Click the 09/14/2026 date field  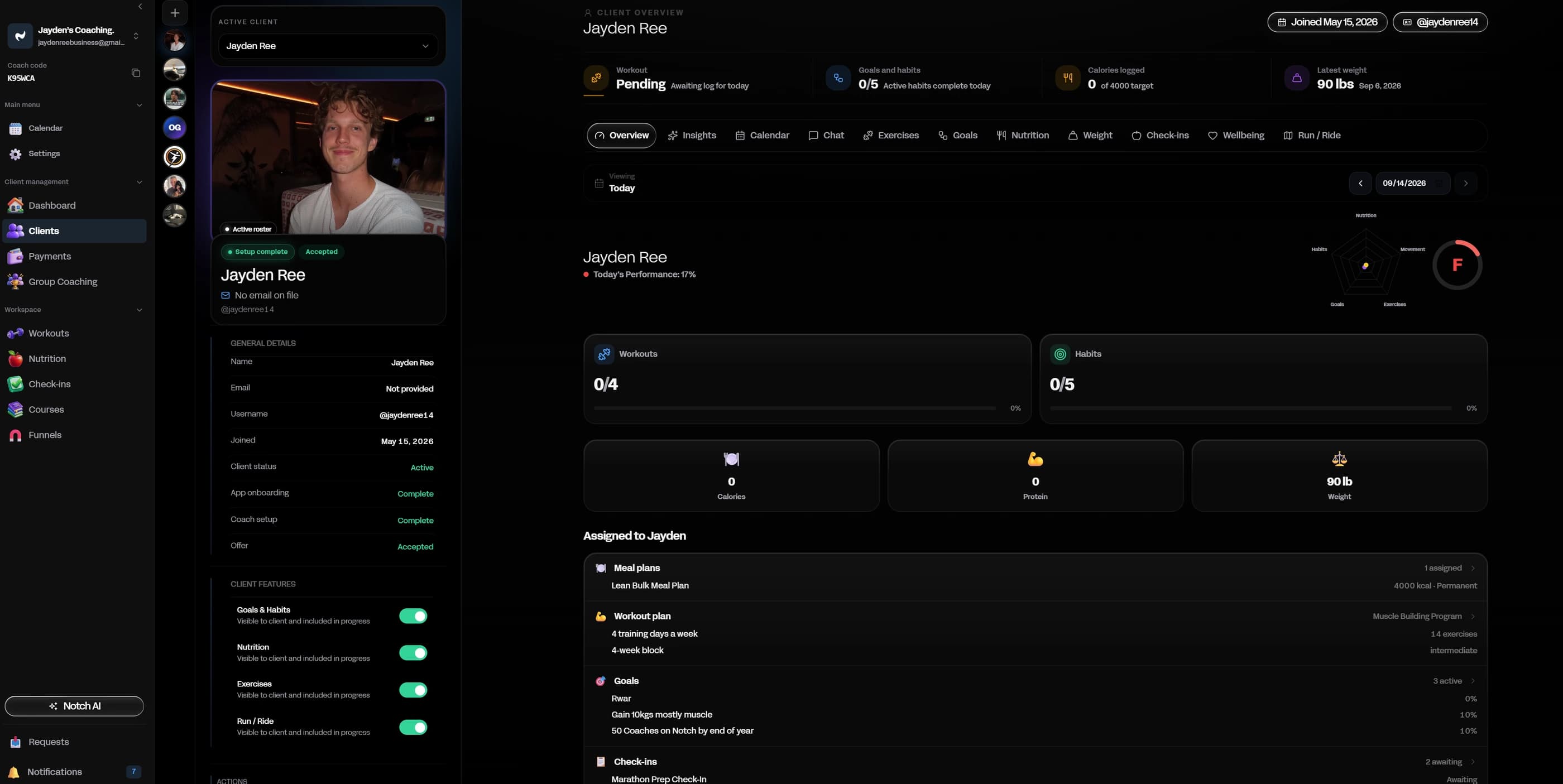pyautogui.click(x=1412, y=183)
